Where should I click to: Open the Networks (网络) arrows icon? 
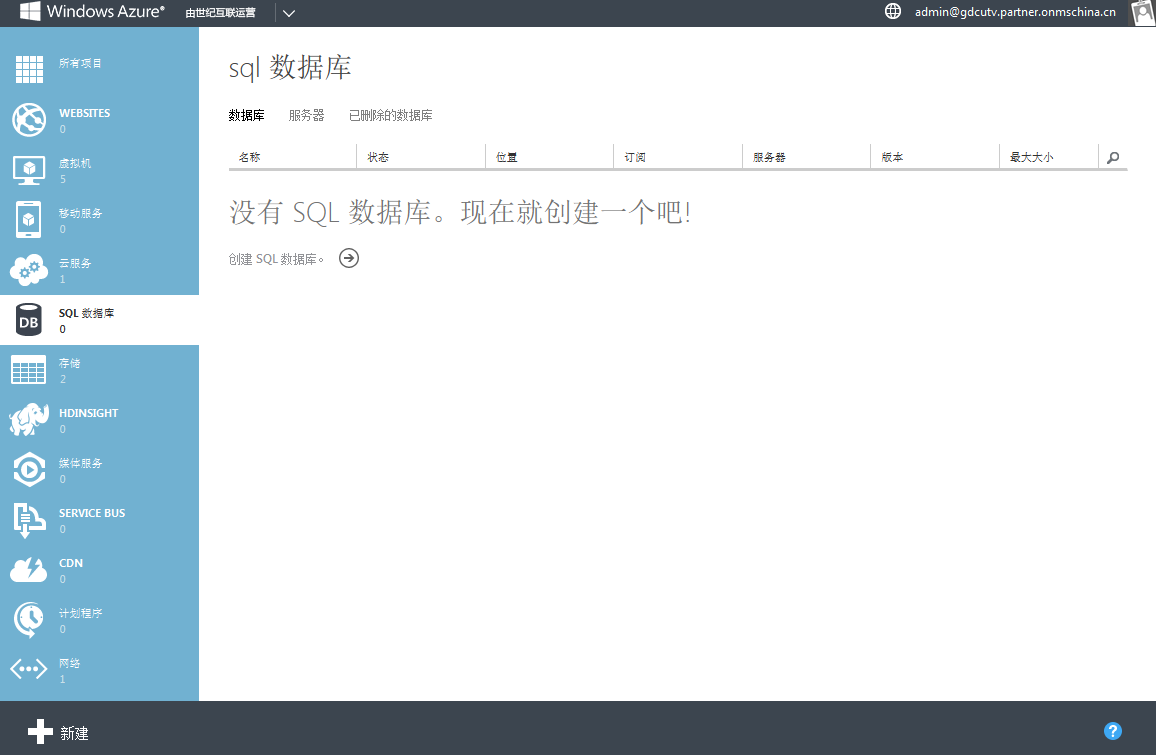[x=29, y=669]
